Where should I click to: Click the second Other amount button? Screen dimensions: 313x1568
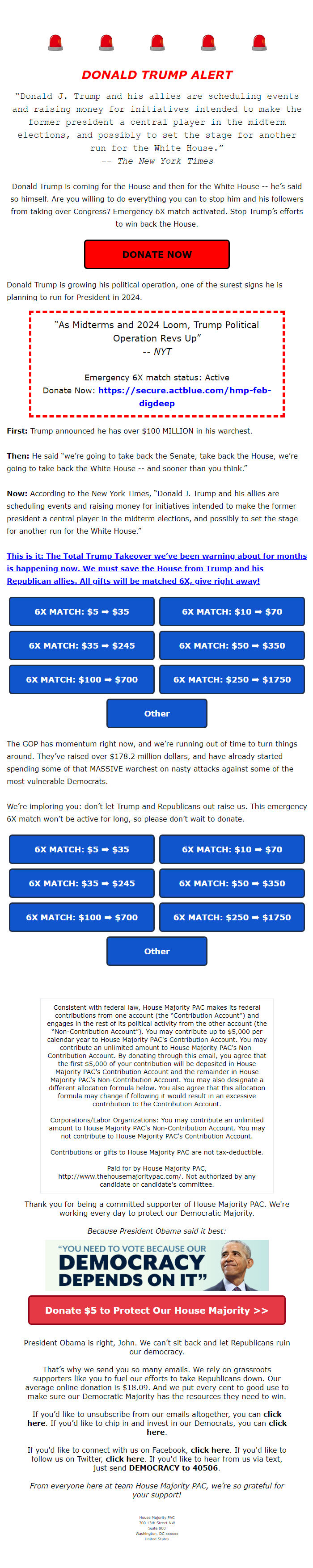point(156,951)
